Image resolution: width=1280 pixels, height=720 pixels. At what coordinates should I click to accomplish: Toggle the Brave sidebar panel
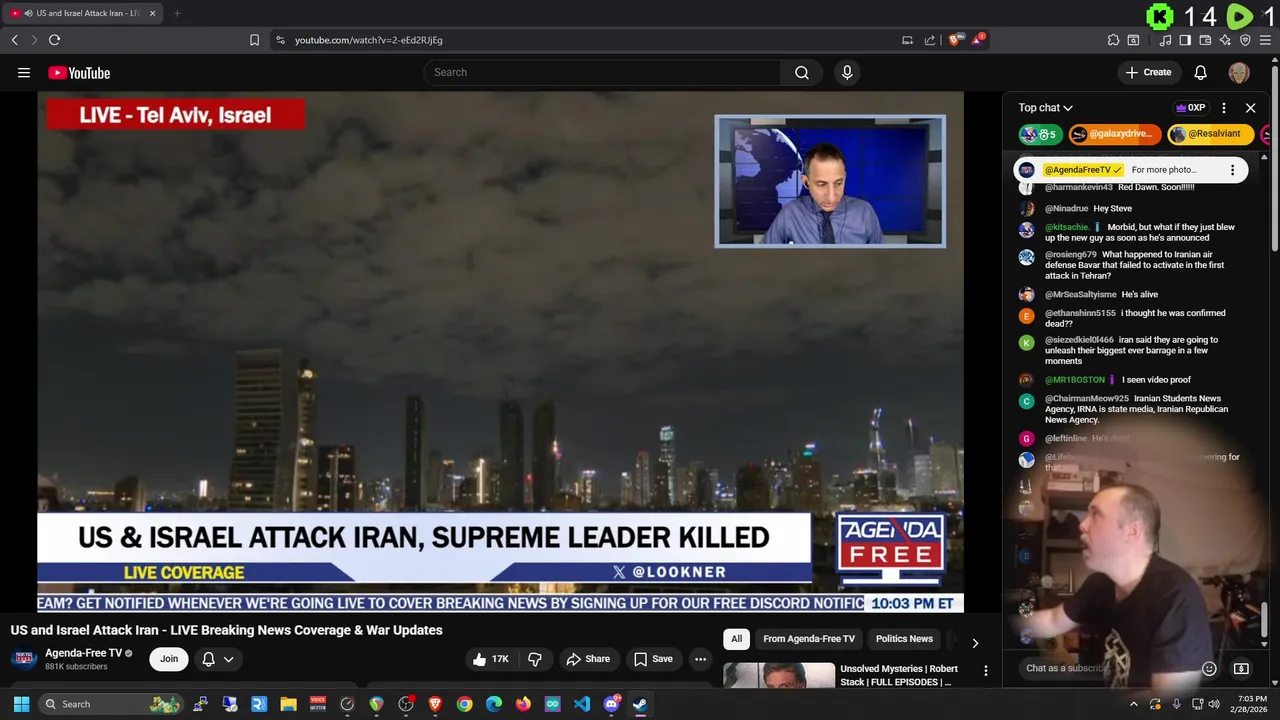tap(1185, 40)
